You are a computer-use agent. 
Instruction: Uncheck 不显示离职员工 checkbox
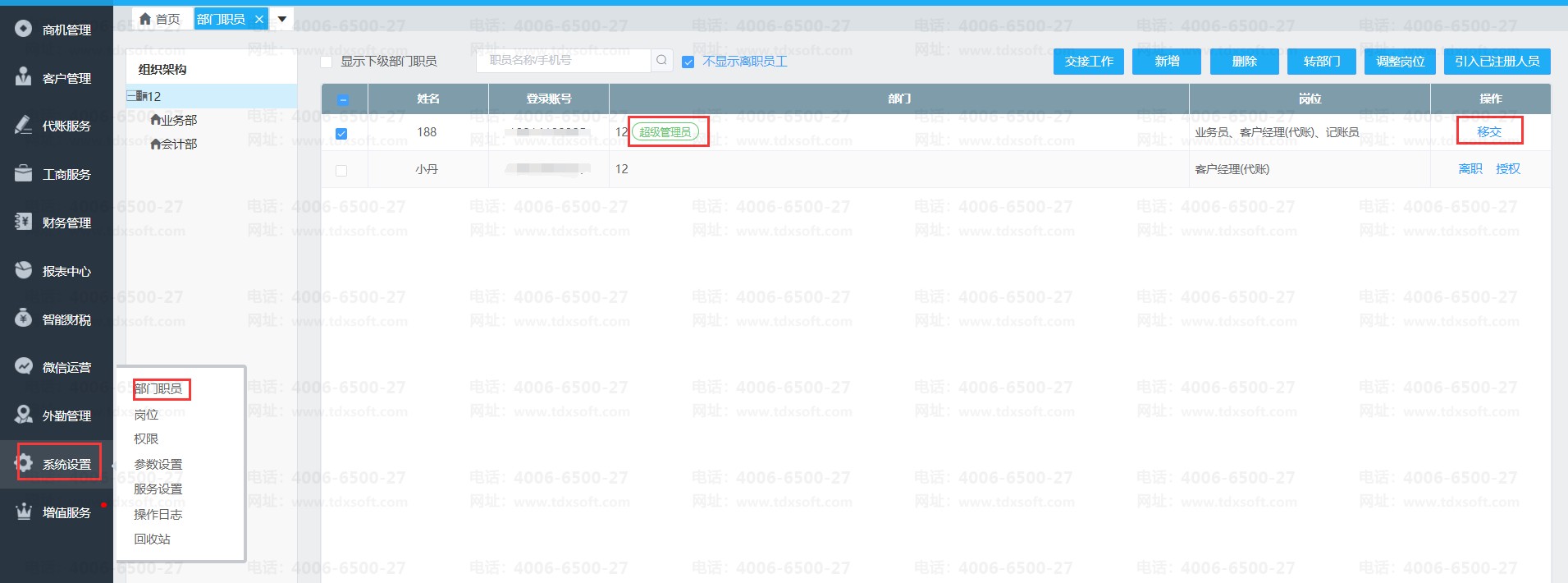pyautogui.click(x=688, y=62)
